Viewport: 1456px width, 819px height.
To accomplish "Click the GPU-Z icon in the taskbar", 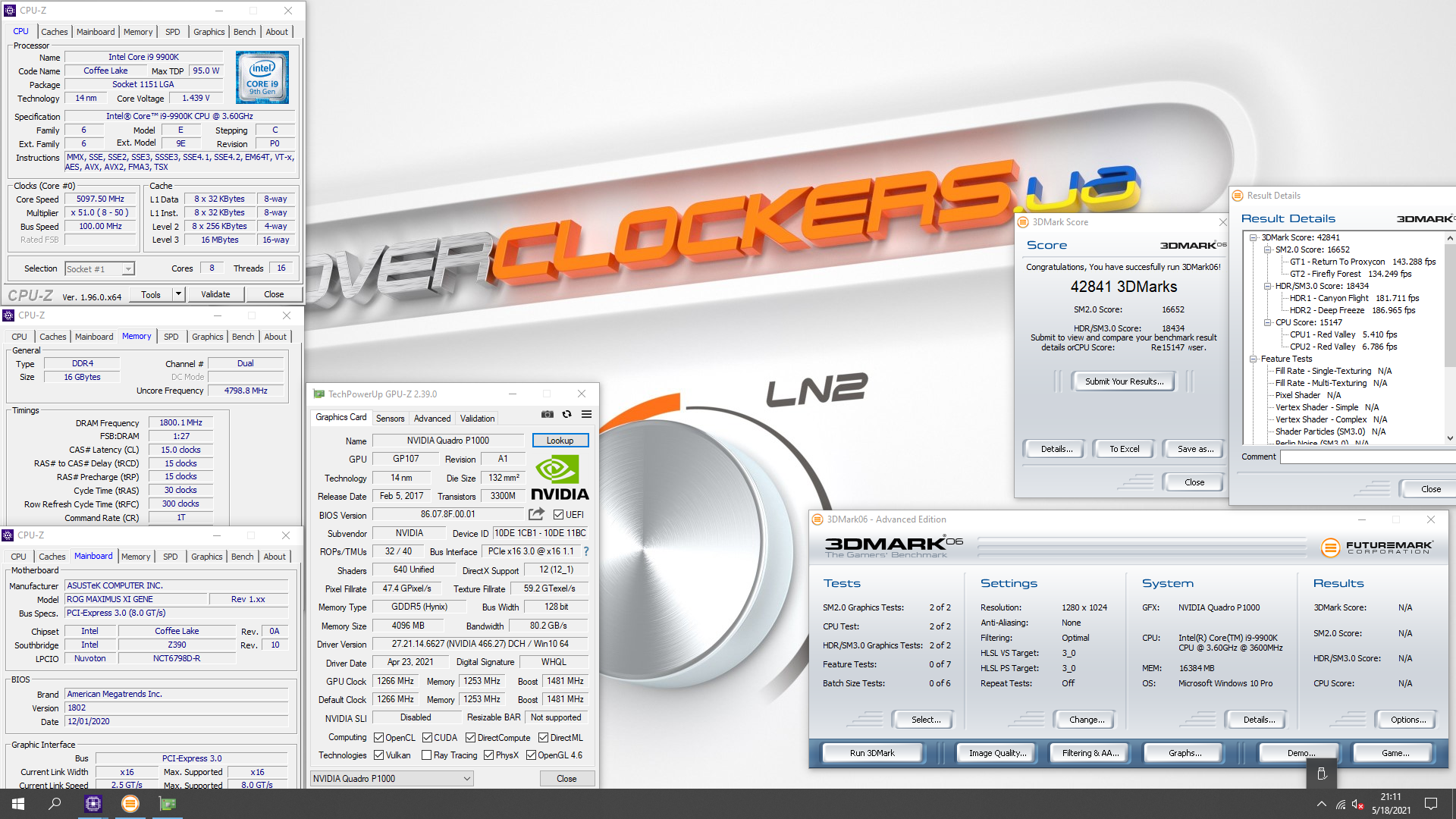I will (x=168, y=804).
